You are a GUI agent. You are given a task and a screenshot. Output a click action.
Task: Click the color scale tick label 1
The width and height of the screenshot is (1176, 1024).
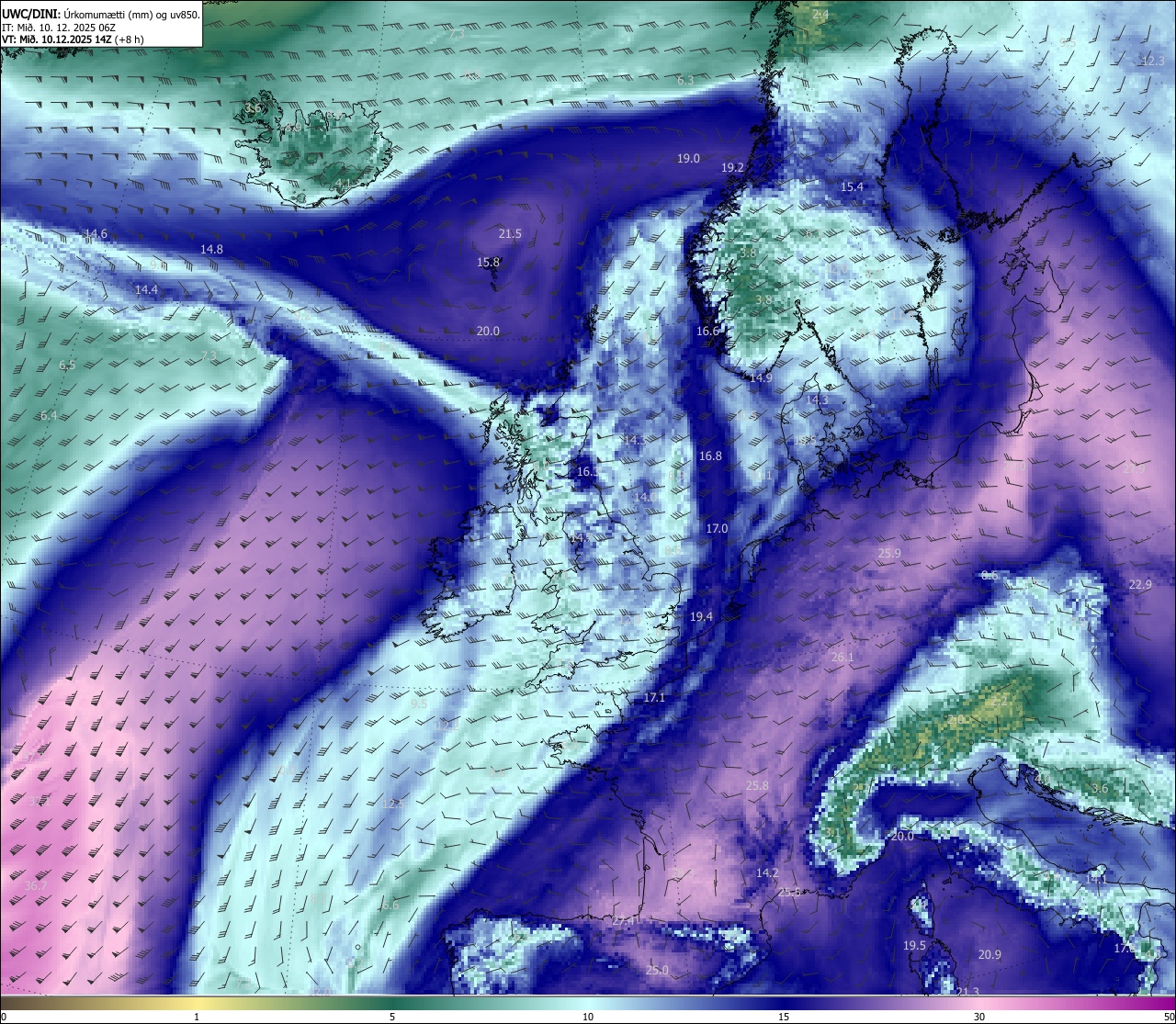click(x=197, y=1017)
